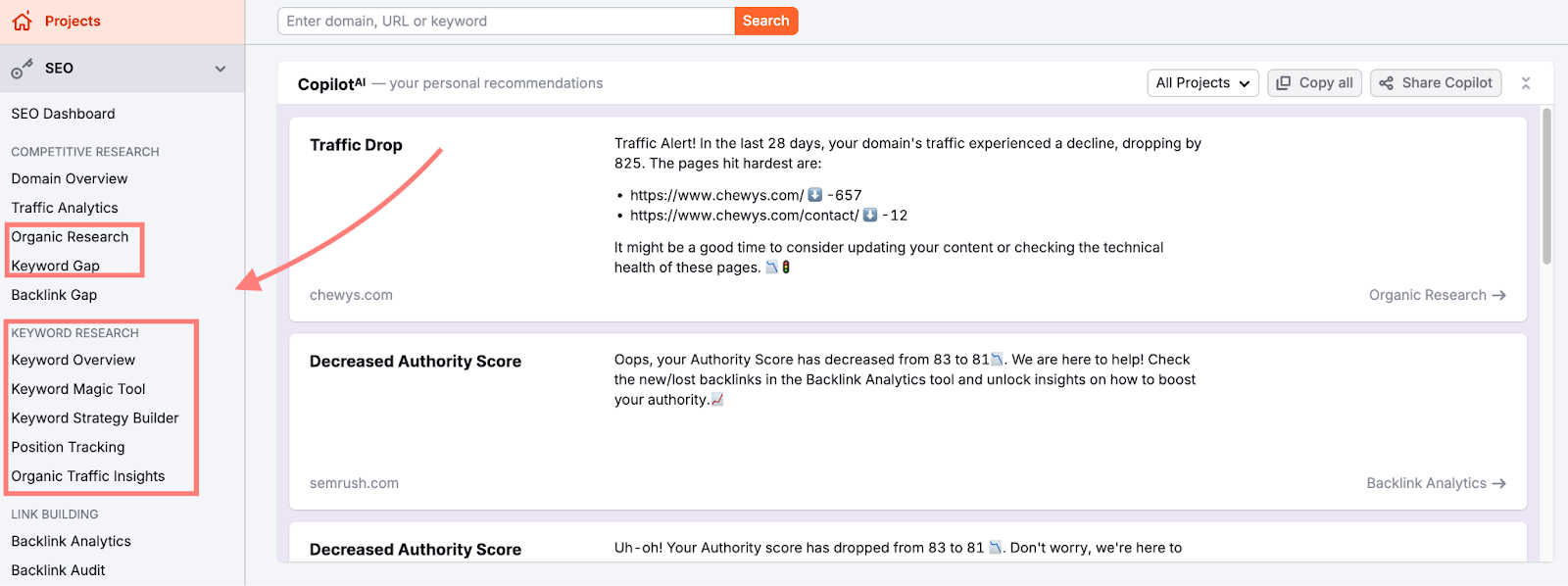Dismiss Copilot panel with the X icon
This screenshot has width=1568, height=586.
[x=1525, y=82]
